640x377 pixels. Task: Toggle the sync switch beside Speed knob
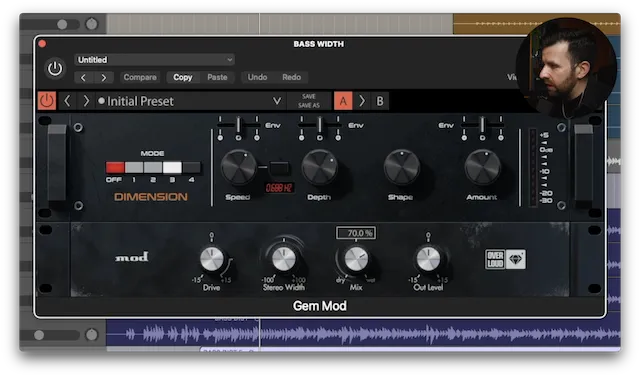(x=279, y=167)
